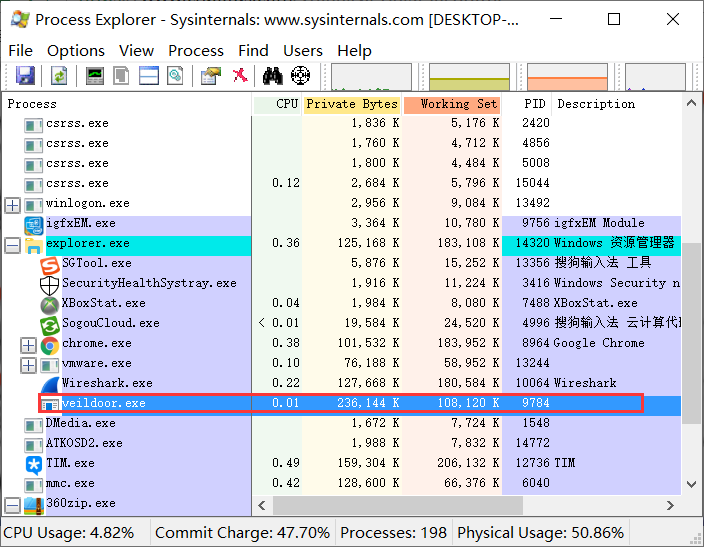This screenshot has height=547, width=704.
Task: Select the csrss.exe row with PID 15044
Action: (342, 183)
